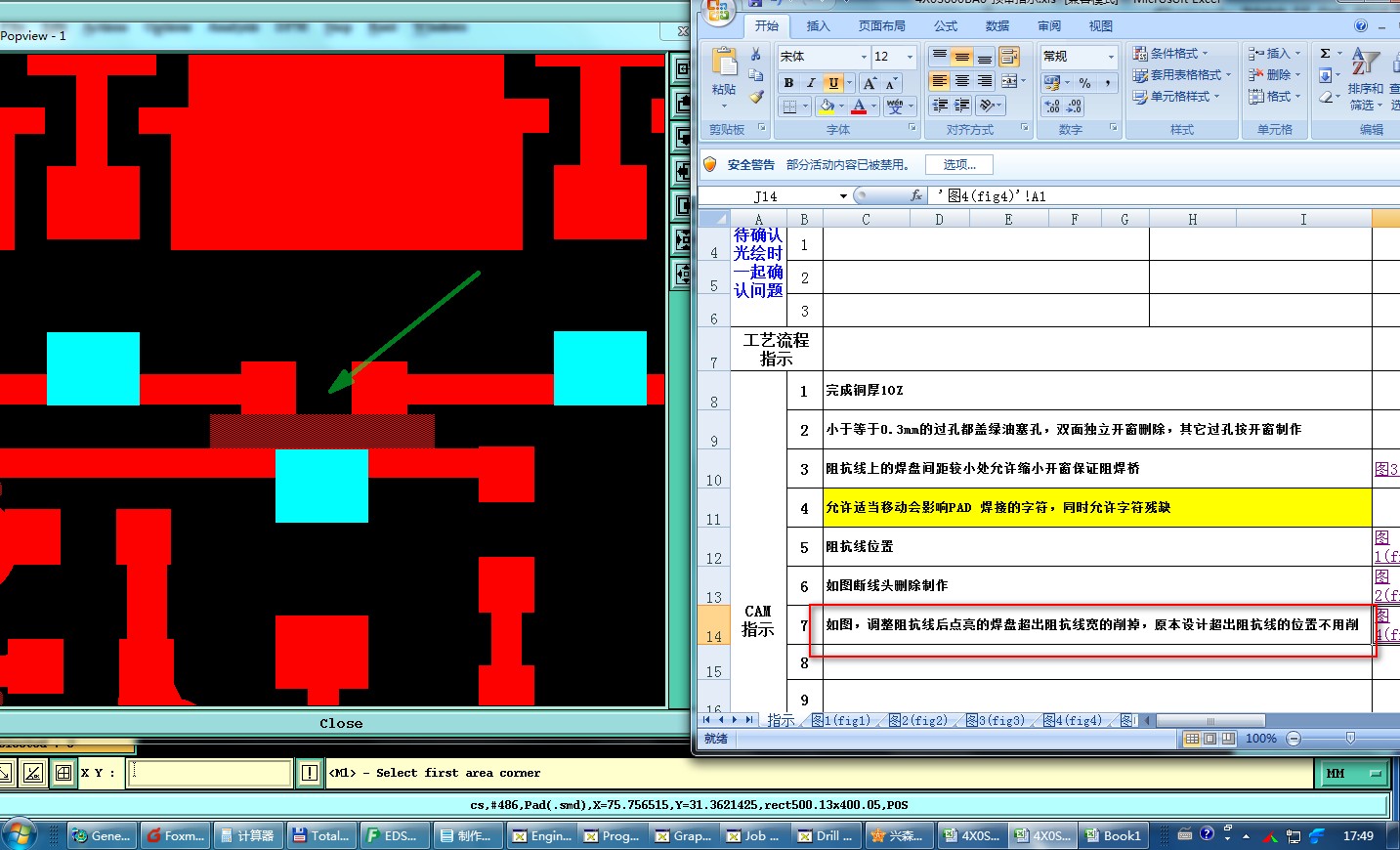Click the increase decimal icon
The height and width of the screenshot is (850, 1400).
[x=1052, y=106]
